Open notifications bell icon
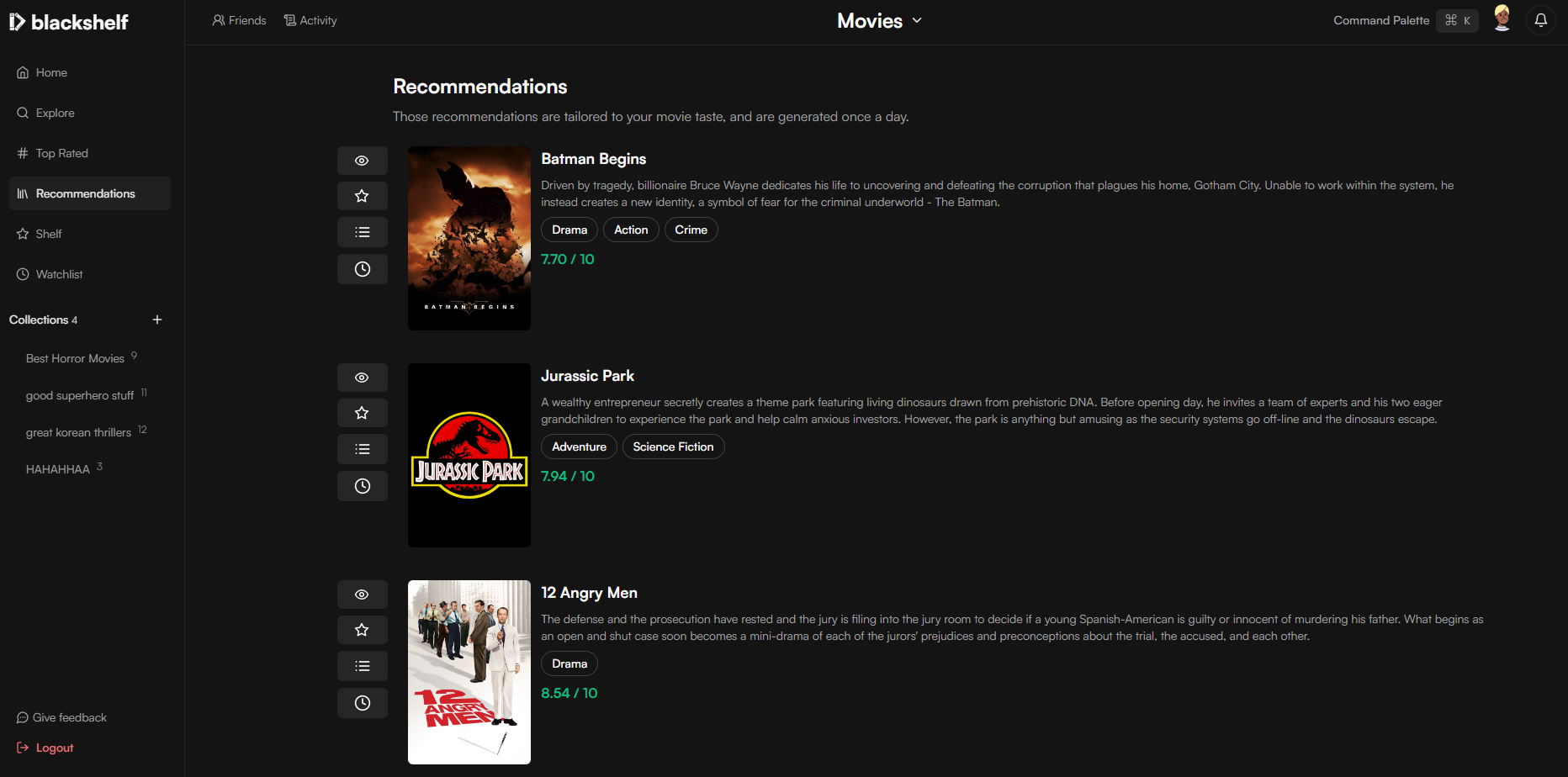 click(x=1540, y=20)
